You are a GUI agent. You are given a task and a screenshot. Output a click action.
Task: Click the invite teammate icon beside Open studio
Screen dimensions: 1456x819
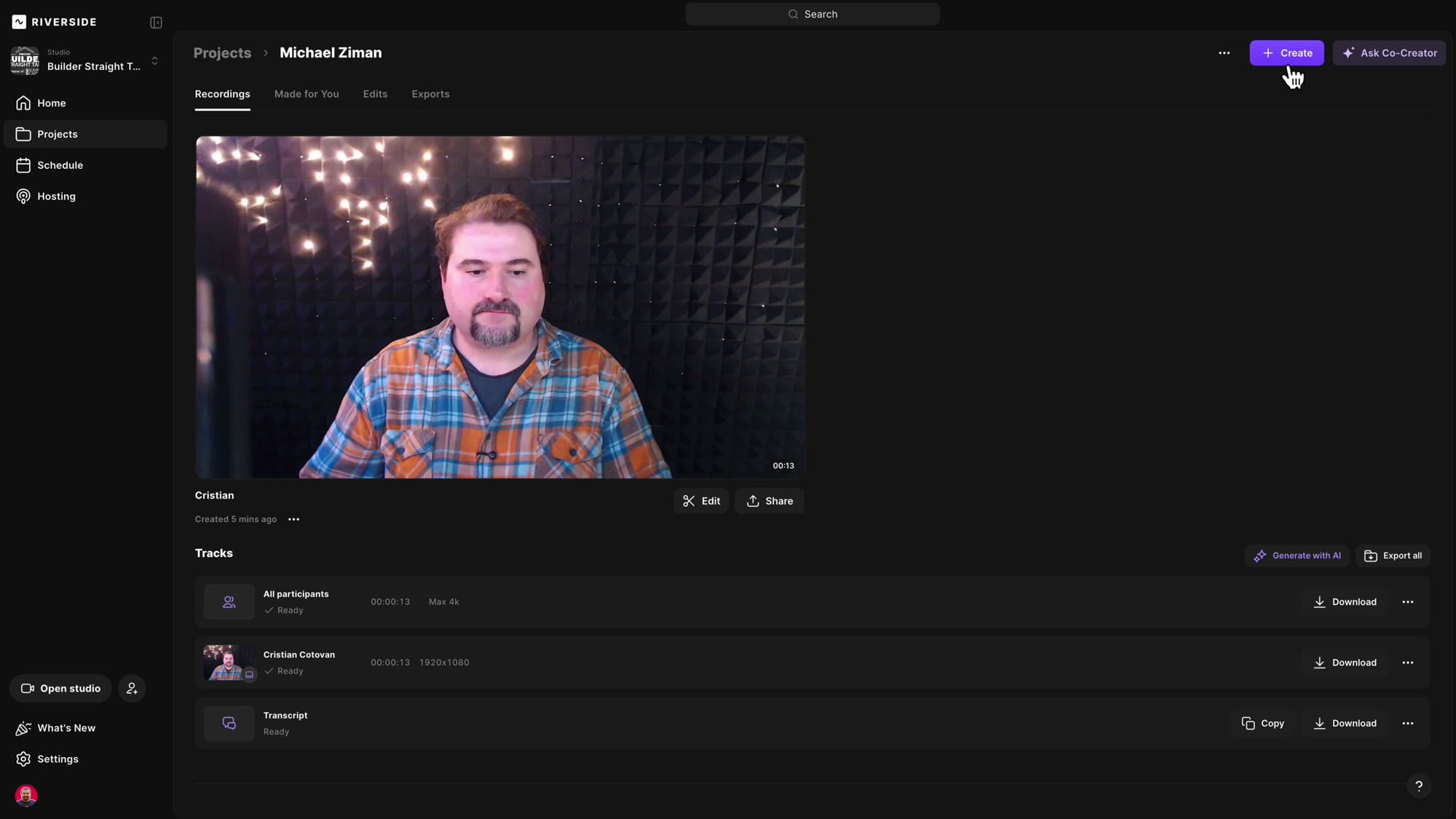coord(132,688)
